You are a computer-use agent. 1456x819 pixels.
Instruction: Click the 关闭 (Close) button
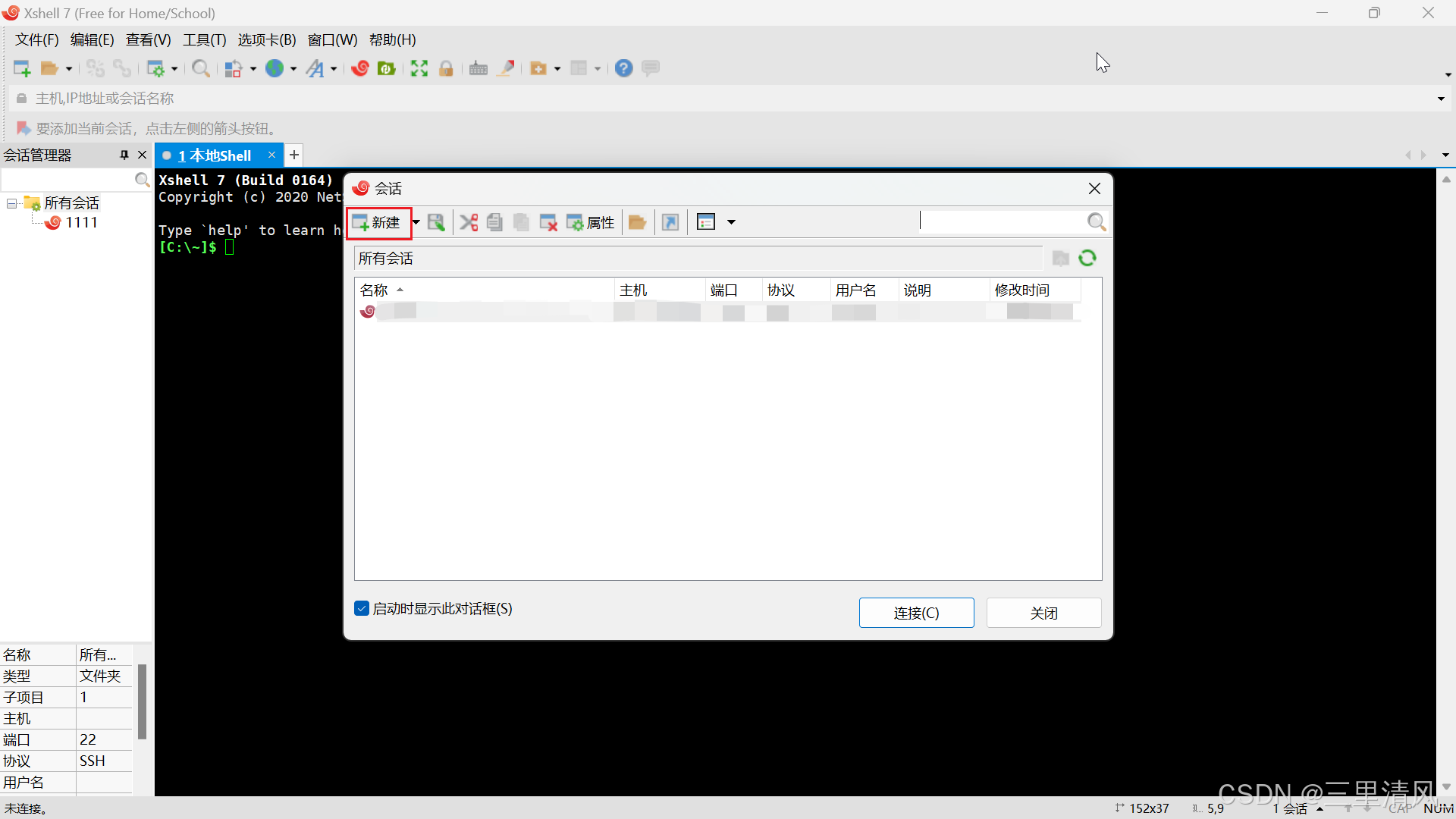tap(1044, 612)
